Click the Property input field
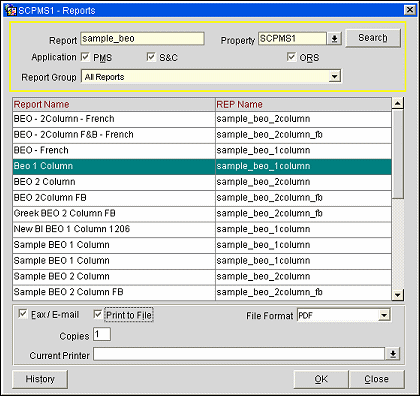Screen dimensions: 420x396 coord(292,39)
